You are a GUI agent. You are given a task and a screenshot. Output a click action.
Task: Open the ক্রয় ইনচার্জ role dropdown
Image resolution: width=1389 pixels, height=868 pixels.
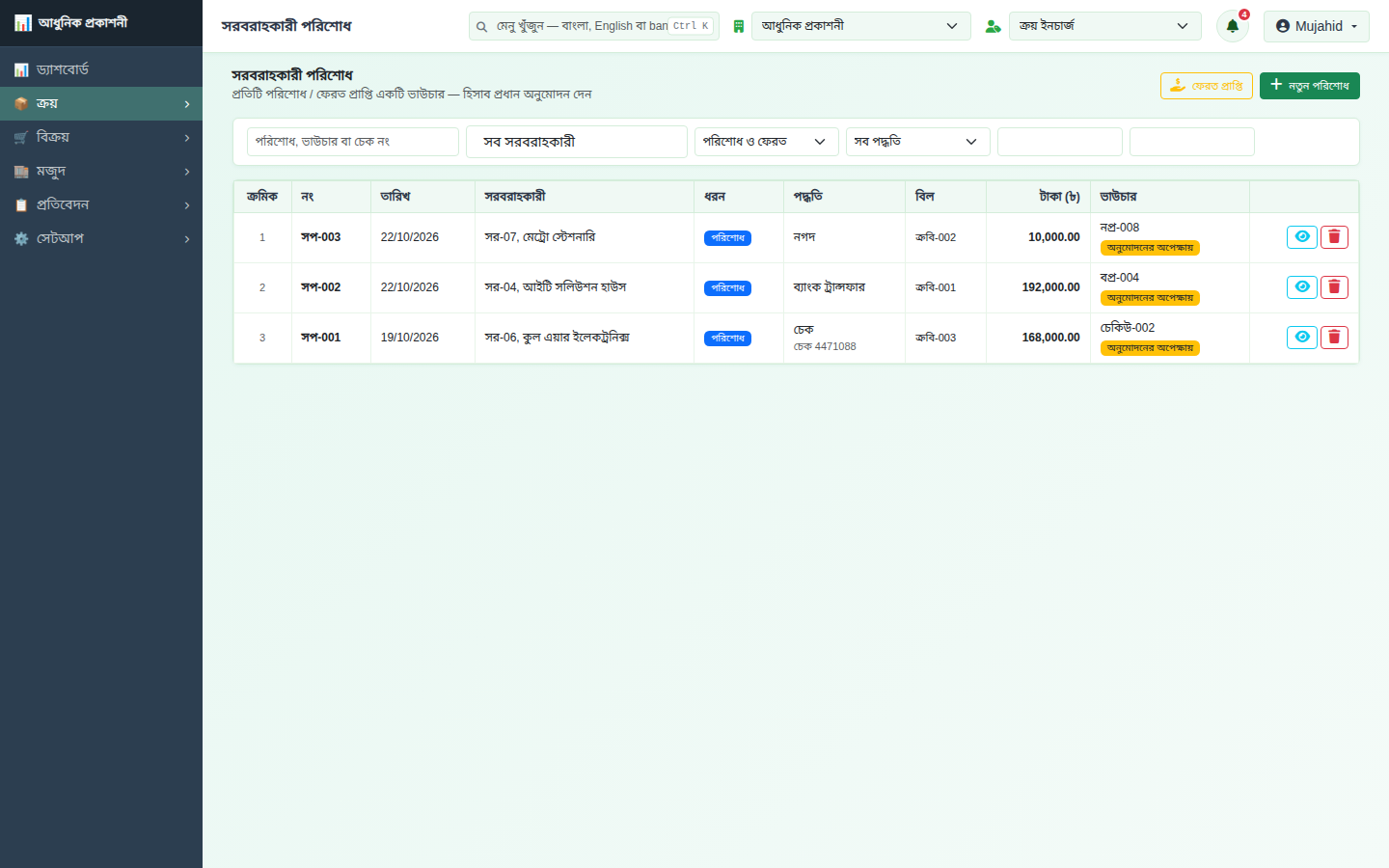pos(1105,26)
